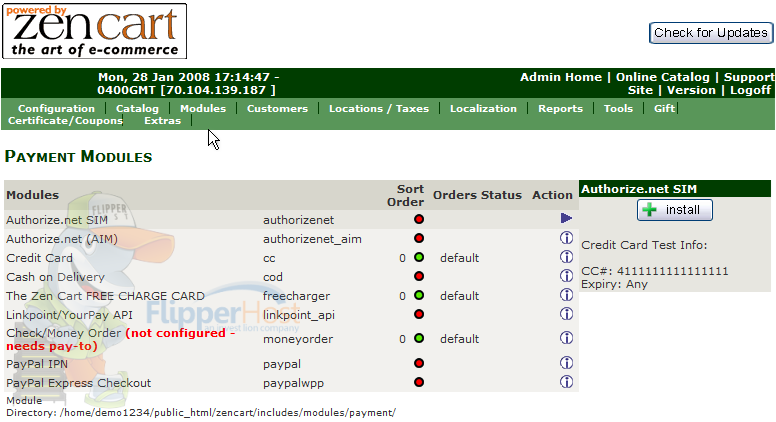Install the Authorize.net SIM module

[x=675, y=210]
